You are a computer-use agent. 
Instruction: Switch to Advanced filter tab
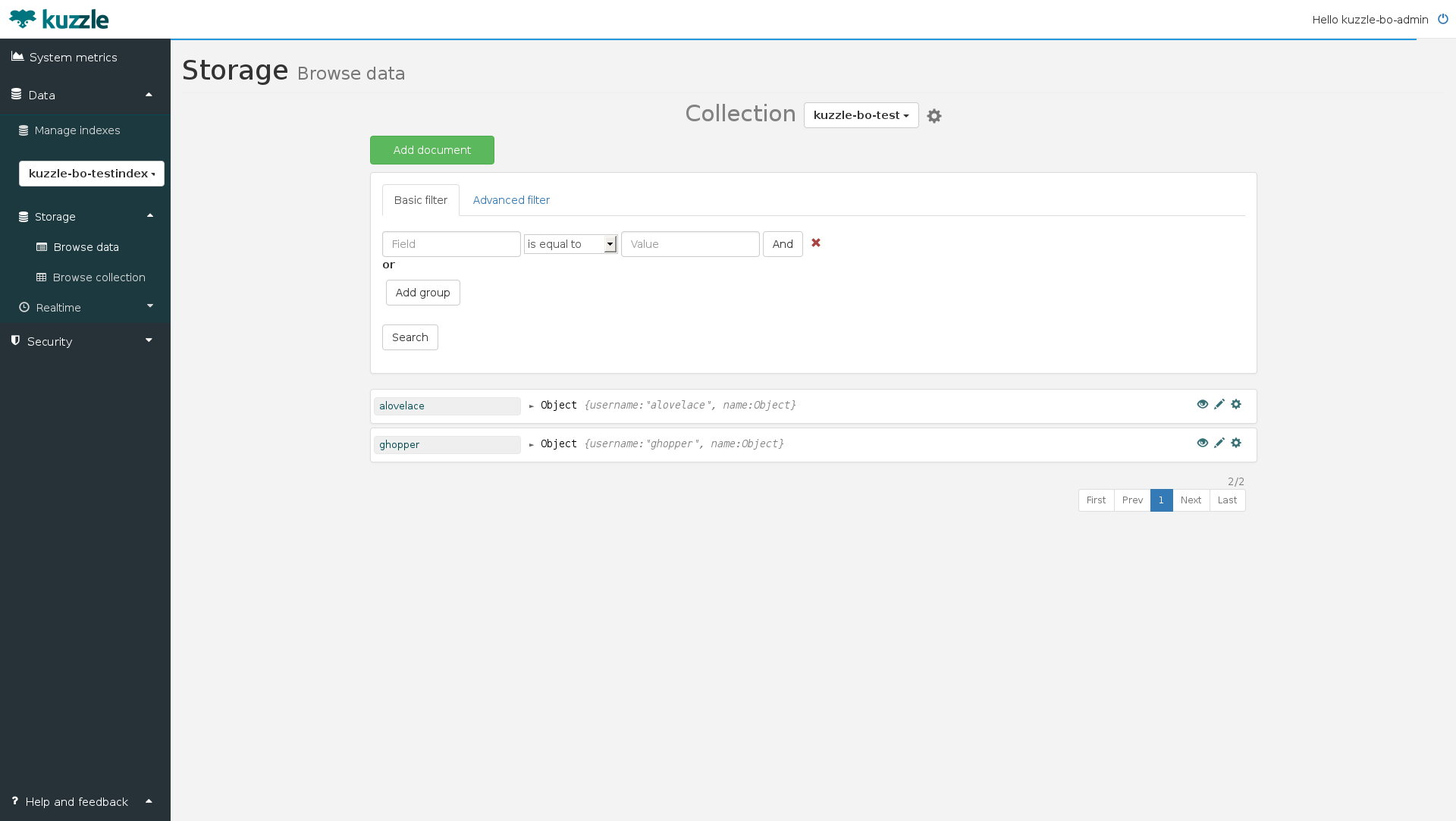coord(511,200)
